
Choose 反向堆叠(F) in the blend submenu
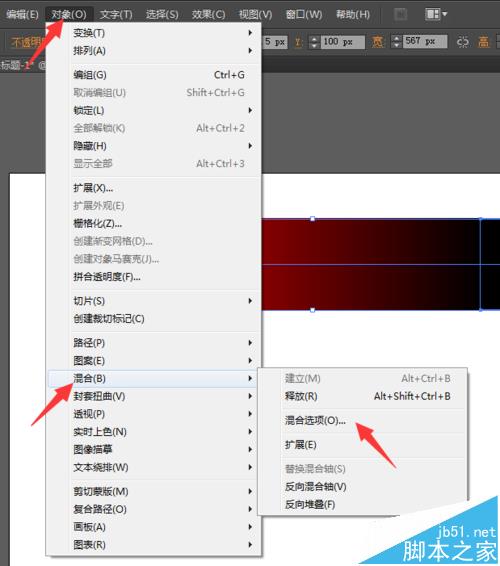[362, 504]
